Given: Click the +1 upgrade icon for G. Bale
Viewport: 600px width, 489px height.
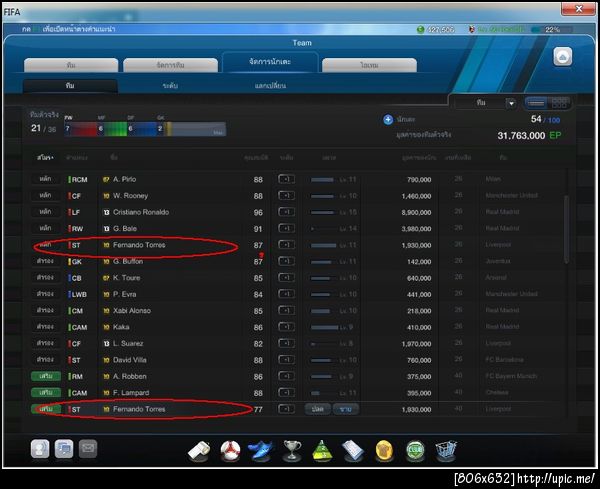Looking at the screenshot, I should pyautogui.click(x=286, y=228).
